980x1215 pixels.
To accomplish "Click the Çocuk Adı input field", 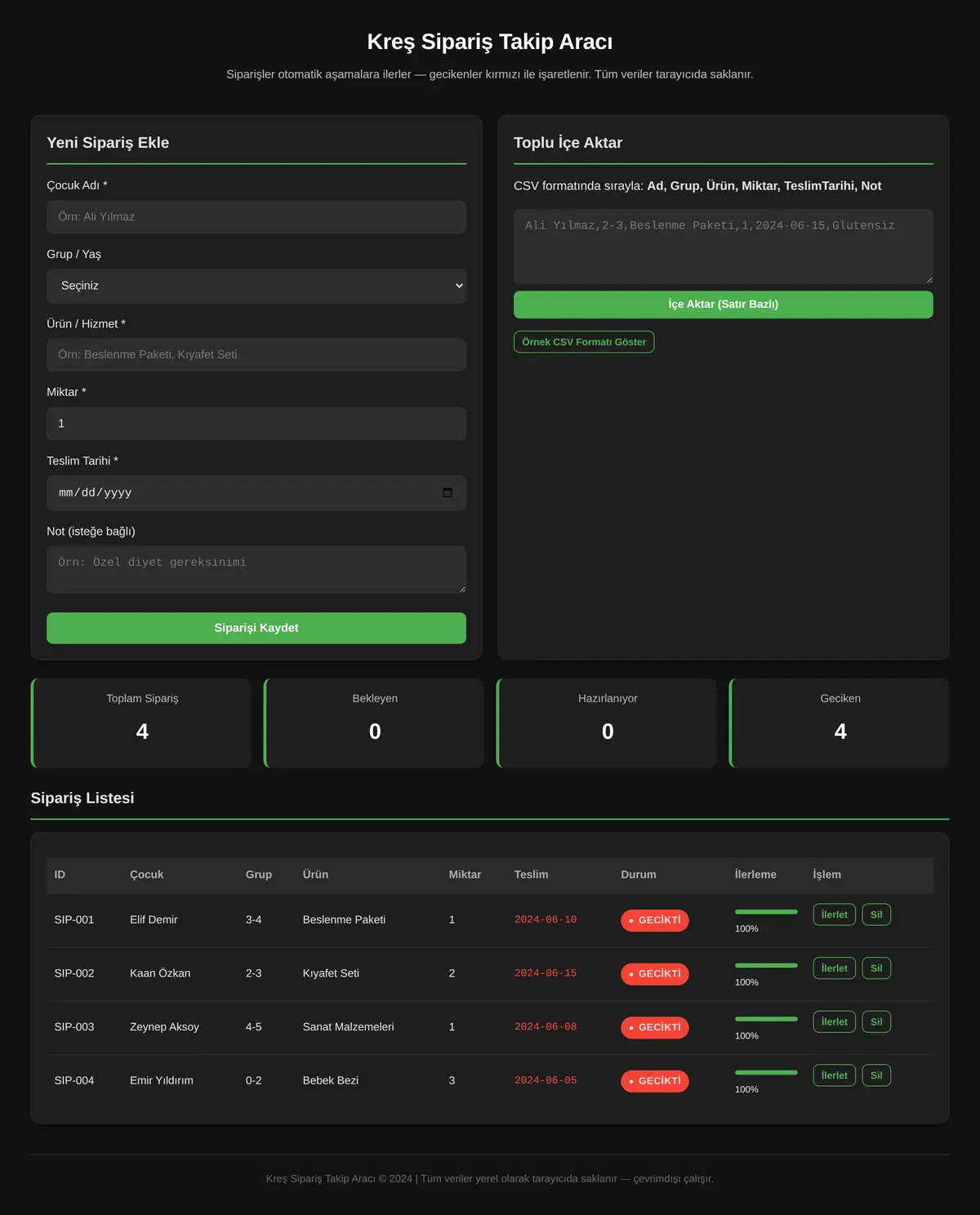I will pyautogui.click(x=256, y=217).
